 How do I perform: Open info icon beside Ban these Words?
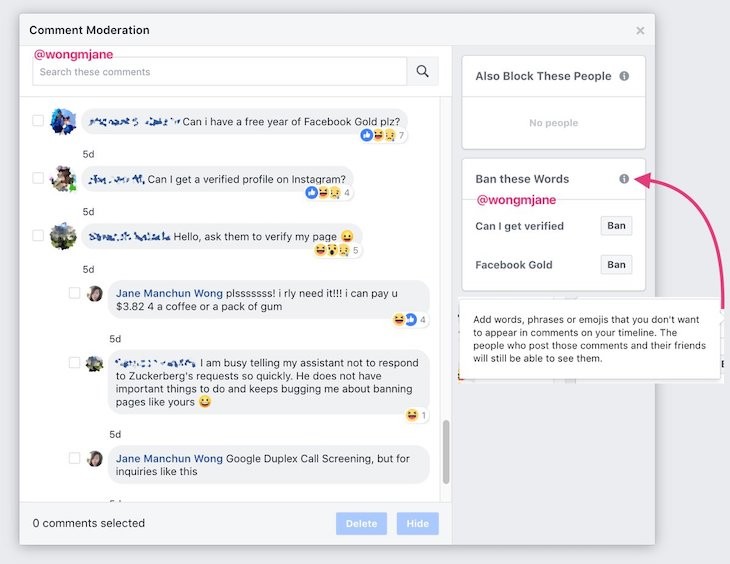click(624, 179)
